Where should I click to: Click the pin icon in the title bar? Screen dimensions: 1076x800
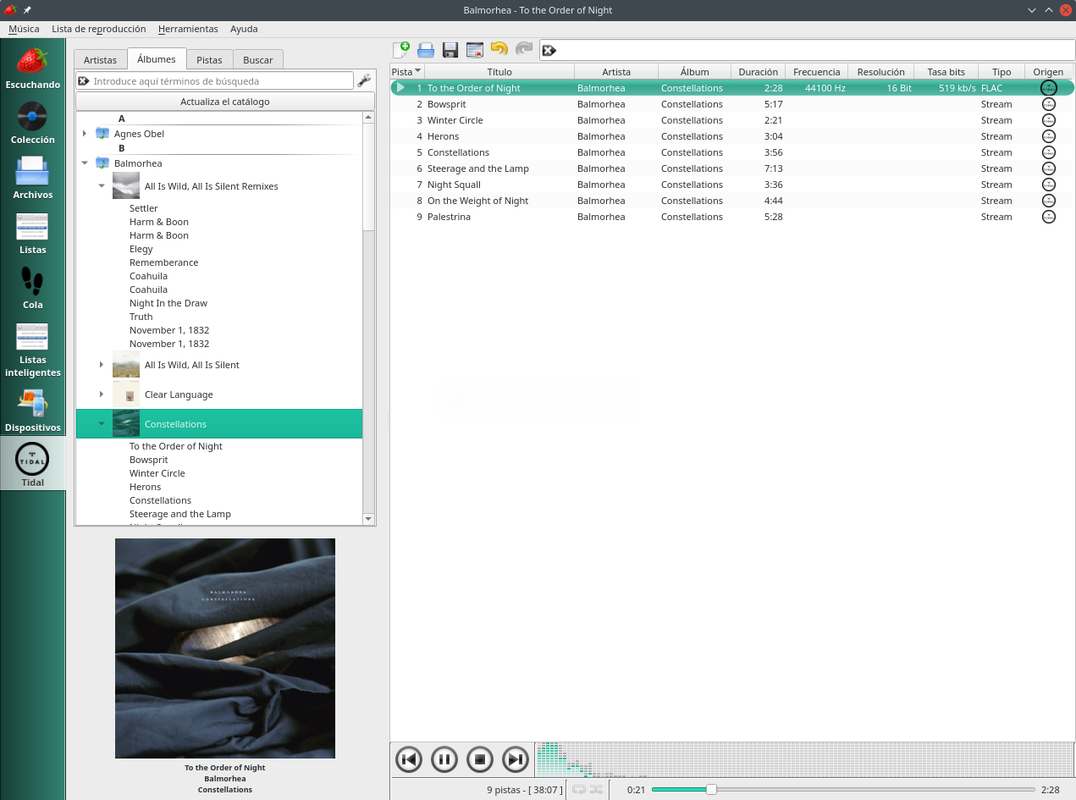coord(27,10)
